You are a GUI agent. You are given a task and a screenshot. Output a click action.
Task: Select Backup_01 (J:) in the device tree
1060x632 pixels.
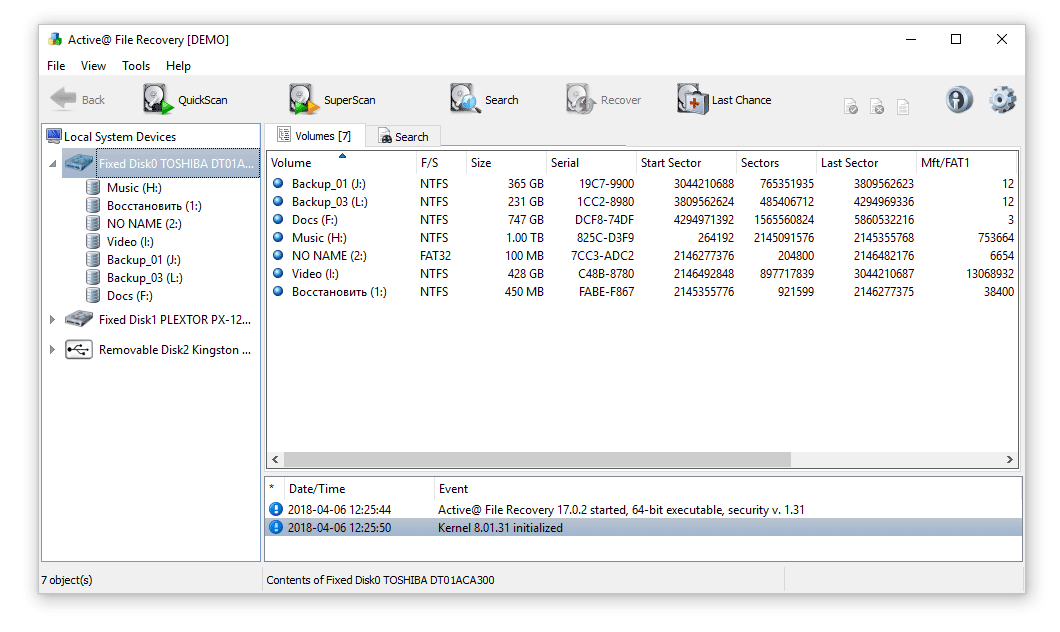(143, 260)
